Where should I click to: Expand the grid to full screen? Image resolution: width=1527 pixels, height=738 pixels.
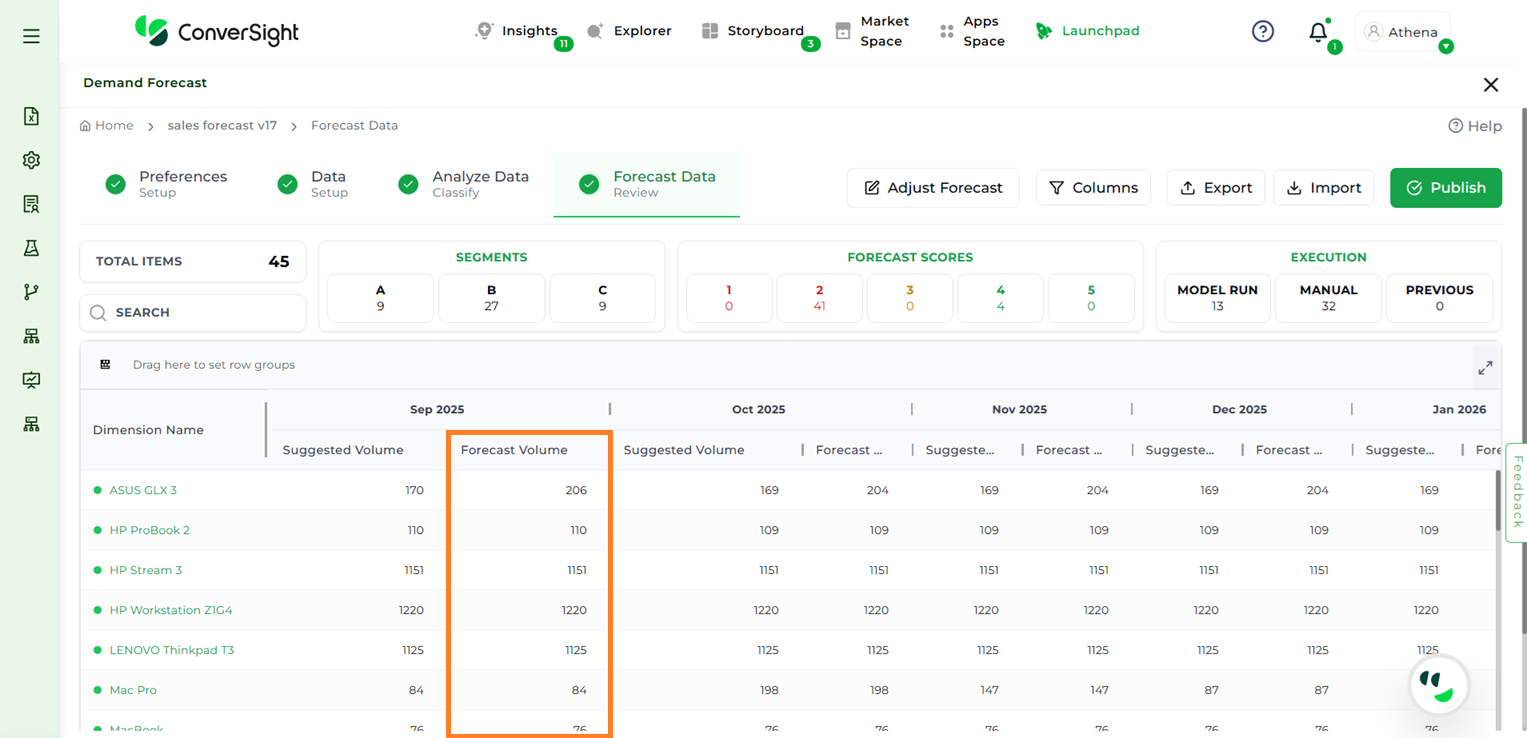coord(1485,368)
